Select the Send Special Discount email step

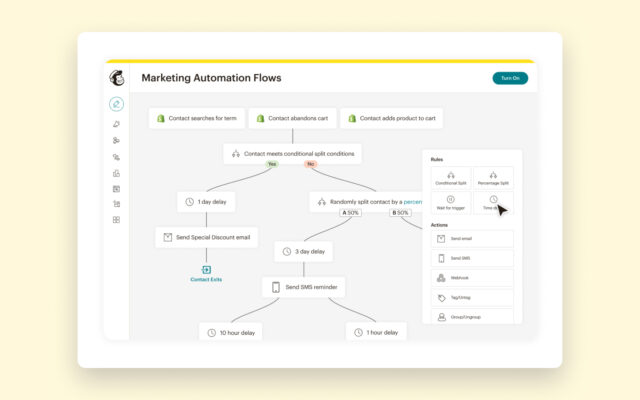[x=207, y=237]
